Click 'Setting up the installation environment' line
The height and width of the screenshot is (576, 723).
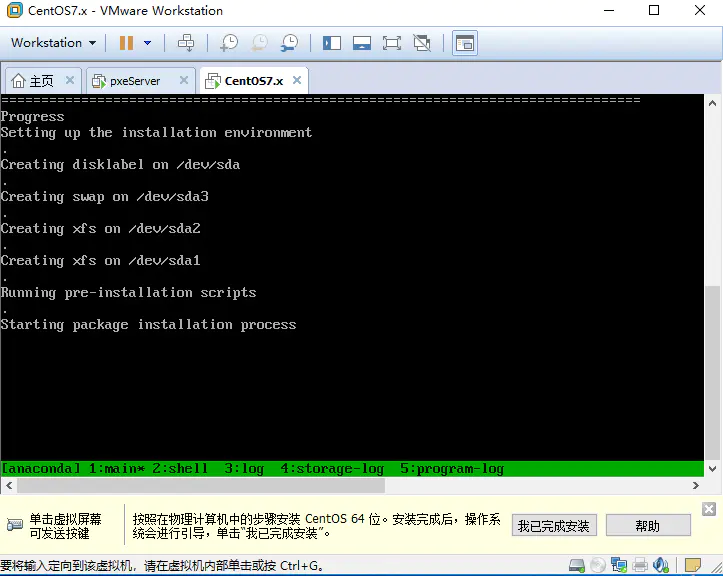pos(156,133)
